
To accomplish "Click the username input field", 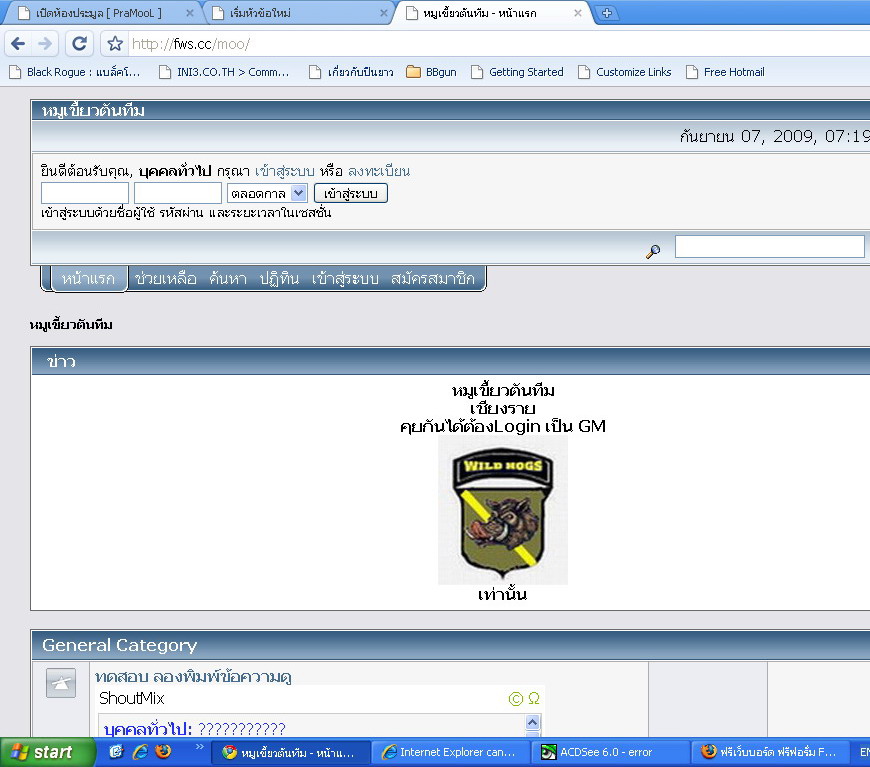I will [x=85, y=193].
